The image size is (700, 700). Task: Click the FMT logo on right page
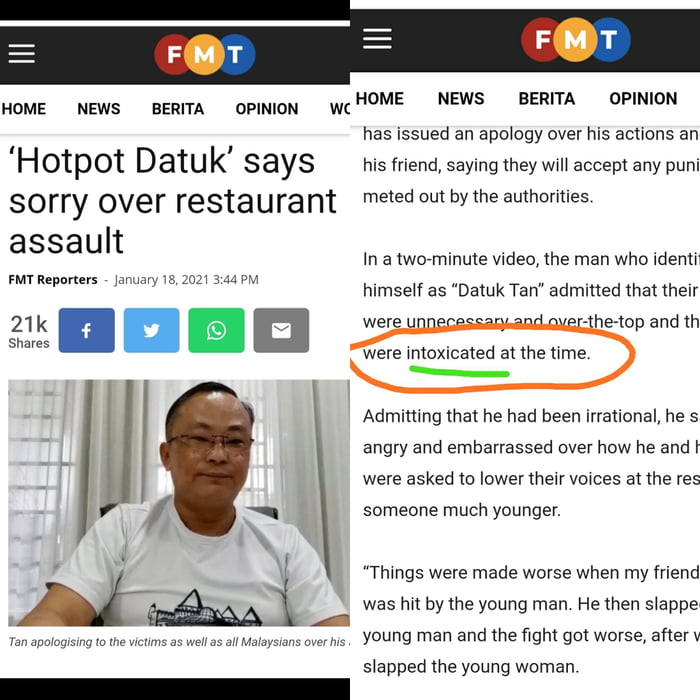click(x=575, y=40)
